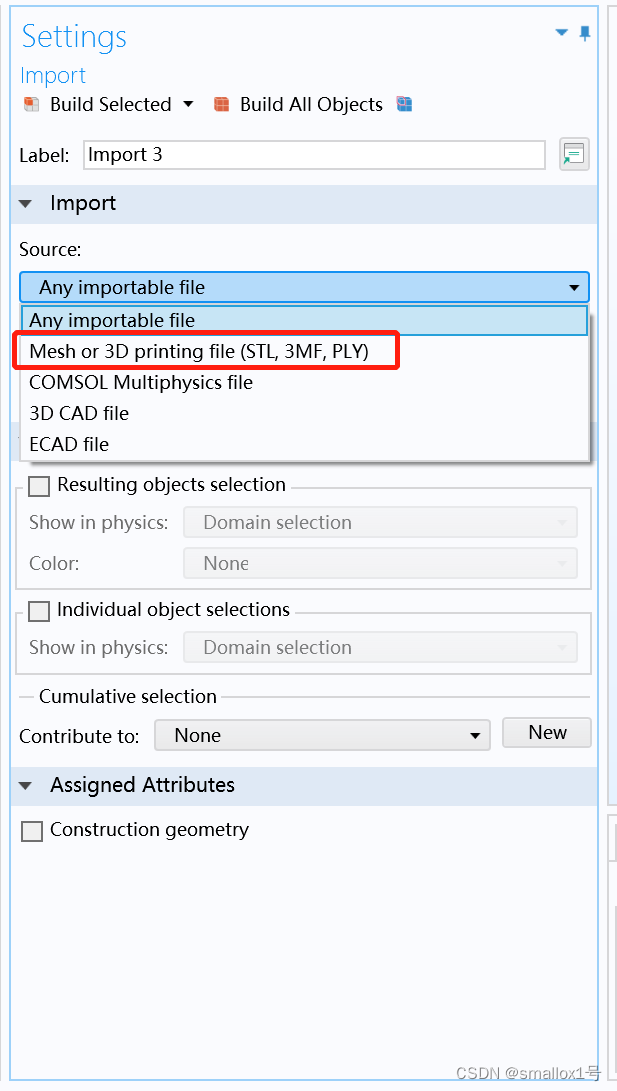This screenshot has height=1091, width=617.
Task: Open the Settings customization arrow at top right
Action: coord(562,32)
